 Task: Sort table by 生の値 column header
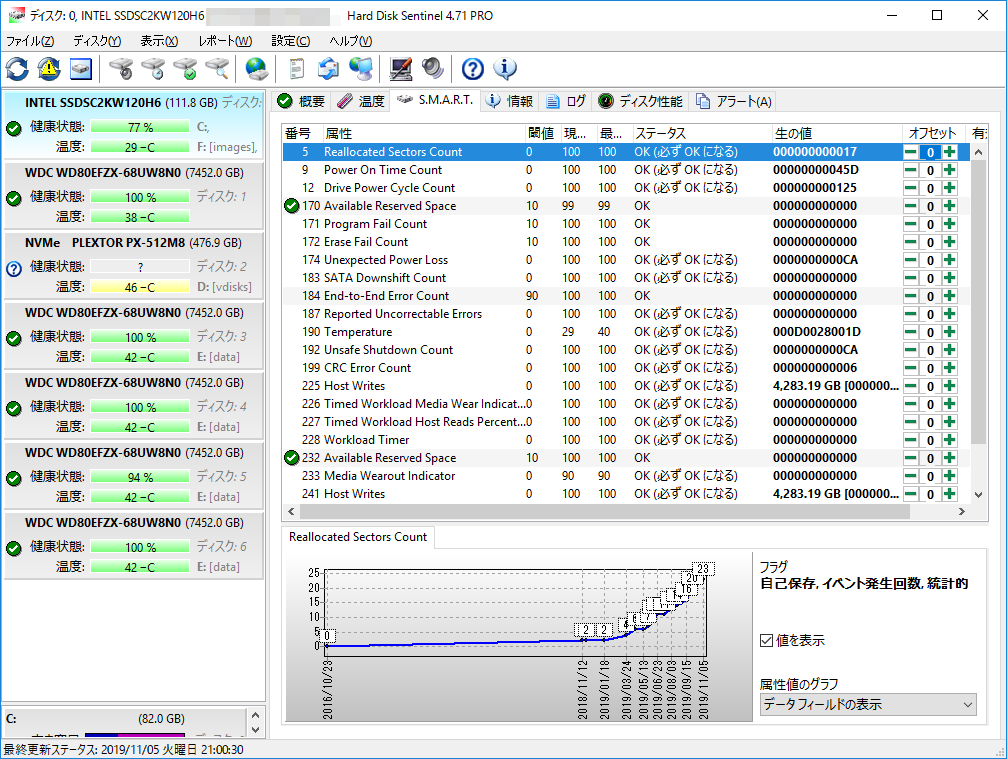pyautogui.click(x=837, y=134)
